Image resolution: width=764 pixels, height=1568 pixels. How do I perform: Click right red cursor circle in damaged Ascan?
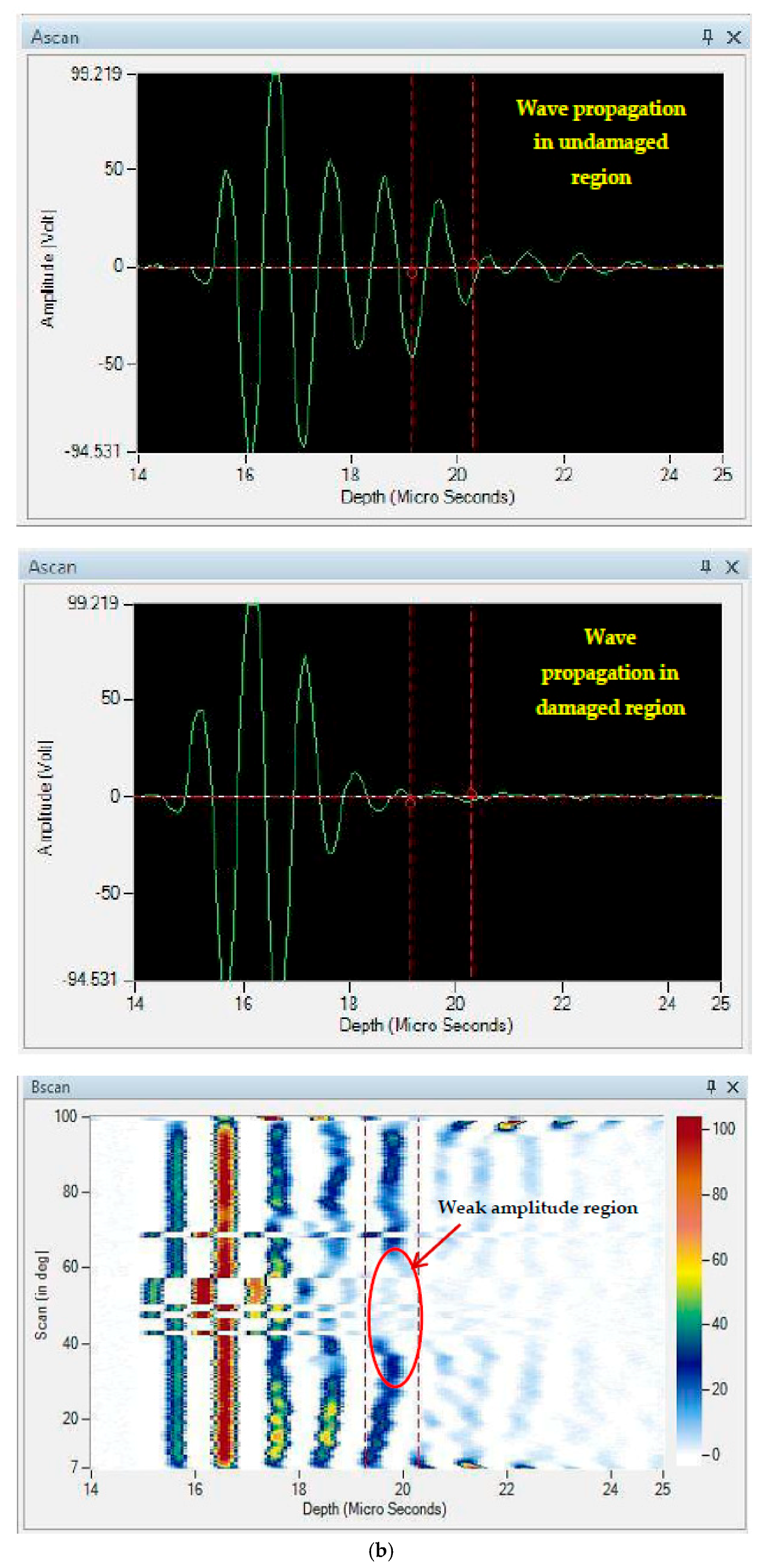[x=471, y=793]
